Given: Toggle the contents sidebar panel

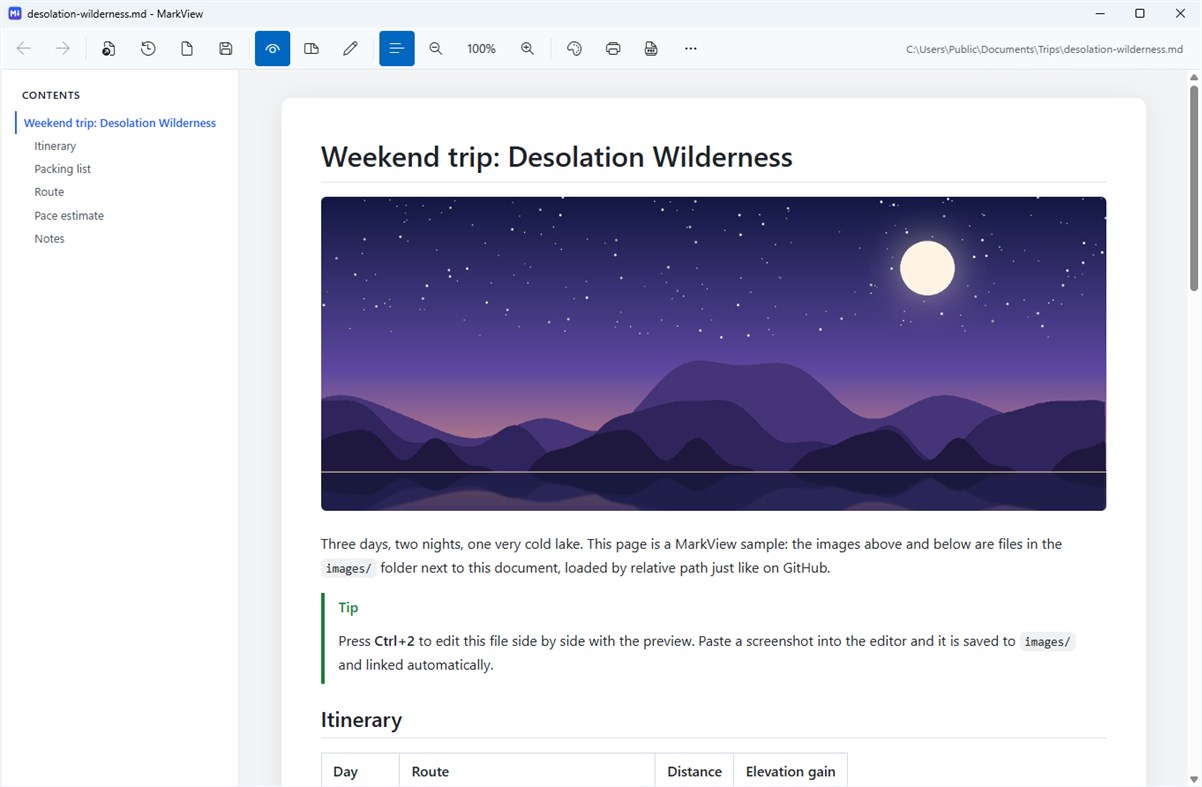Looking at the screenshot, I should tap(396, 48).
